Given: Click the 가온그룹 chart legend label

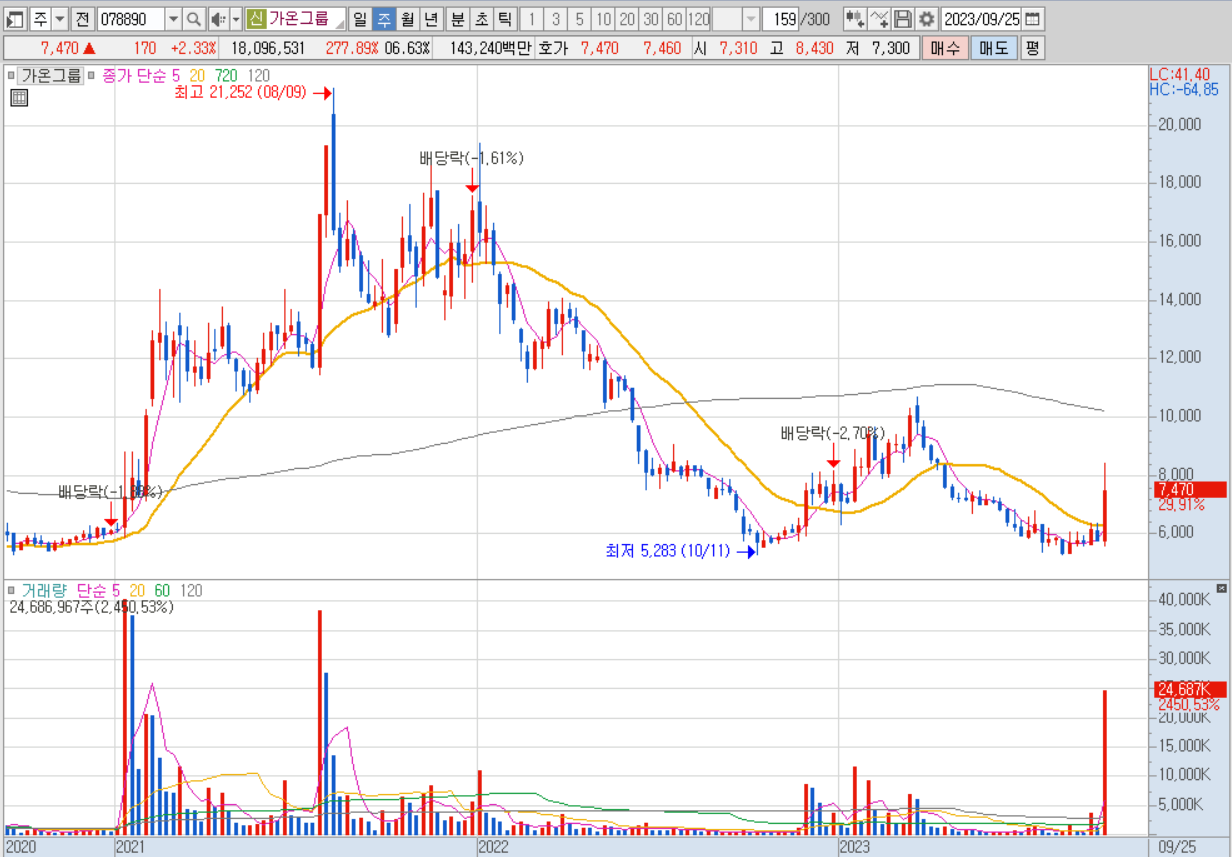Looking at the screenshot, I should [51, 75].
